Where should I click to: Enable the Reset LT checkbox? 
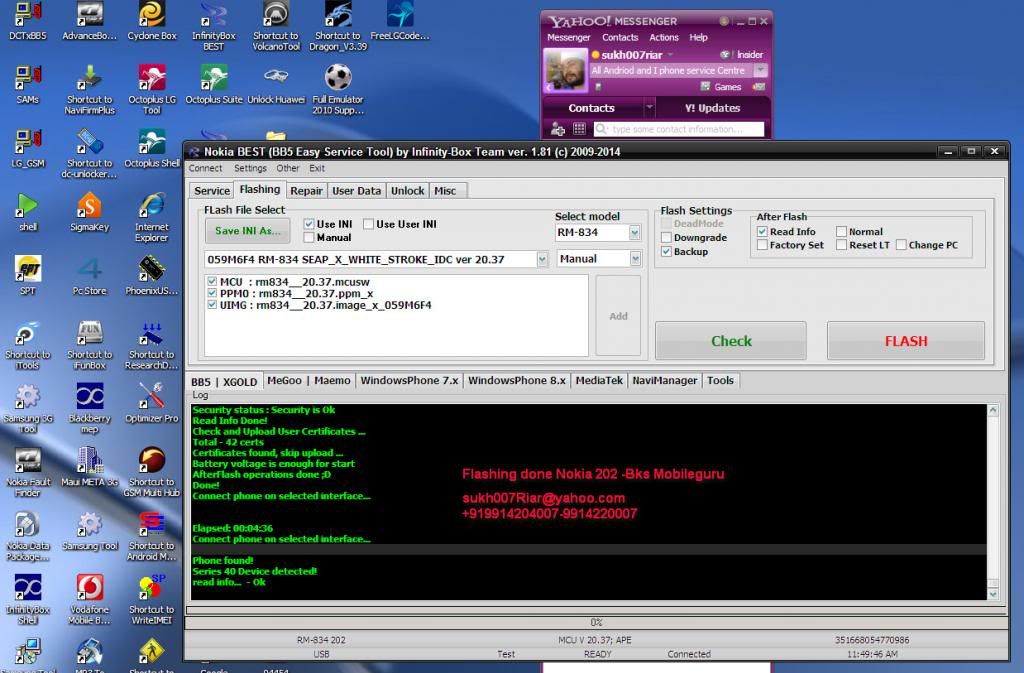click(842, 245)
